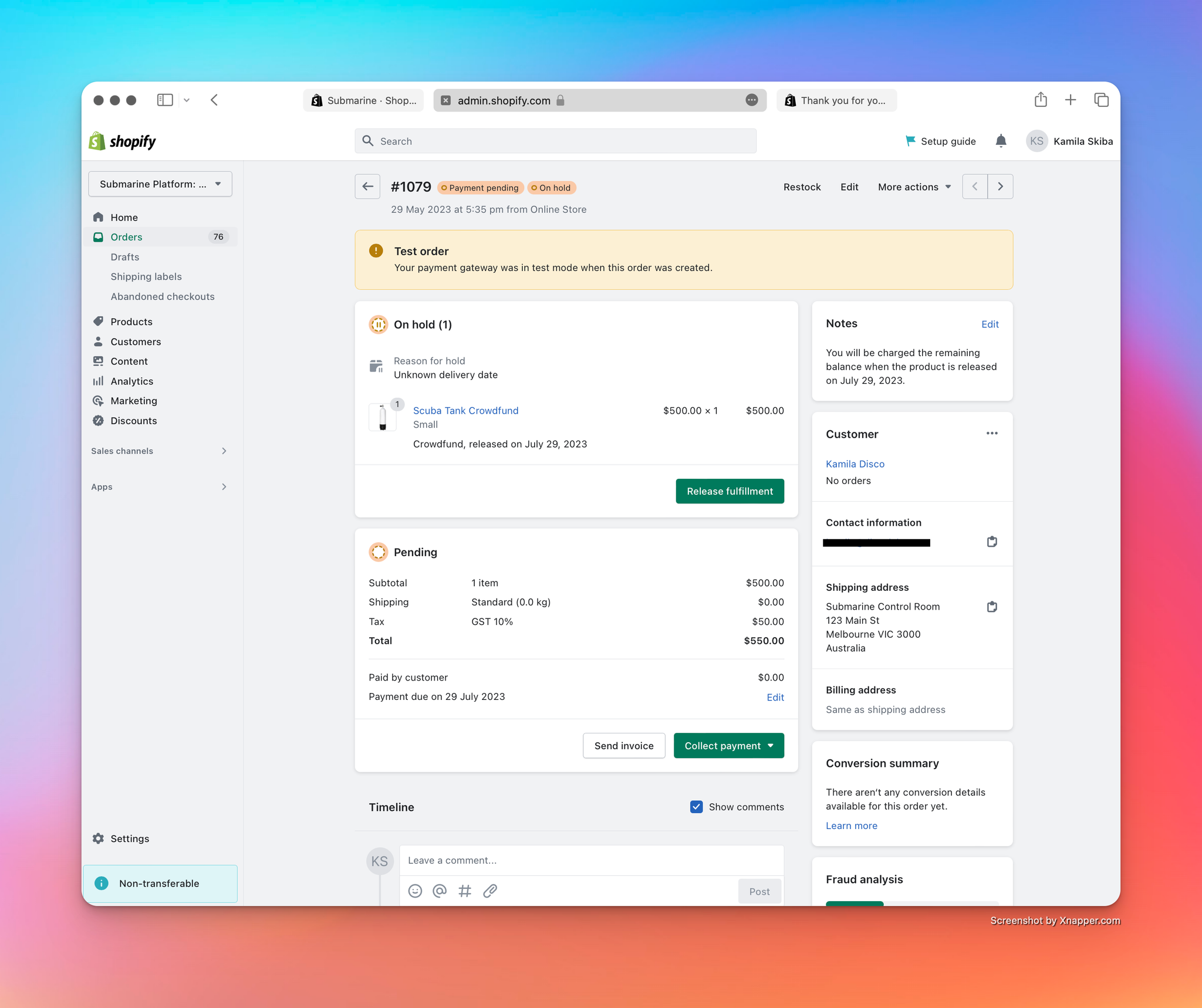Viewport: 1202px width, 1008px height.
Task: Open the notifications bell
Action: point(1001,141)
